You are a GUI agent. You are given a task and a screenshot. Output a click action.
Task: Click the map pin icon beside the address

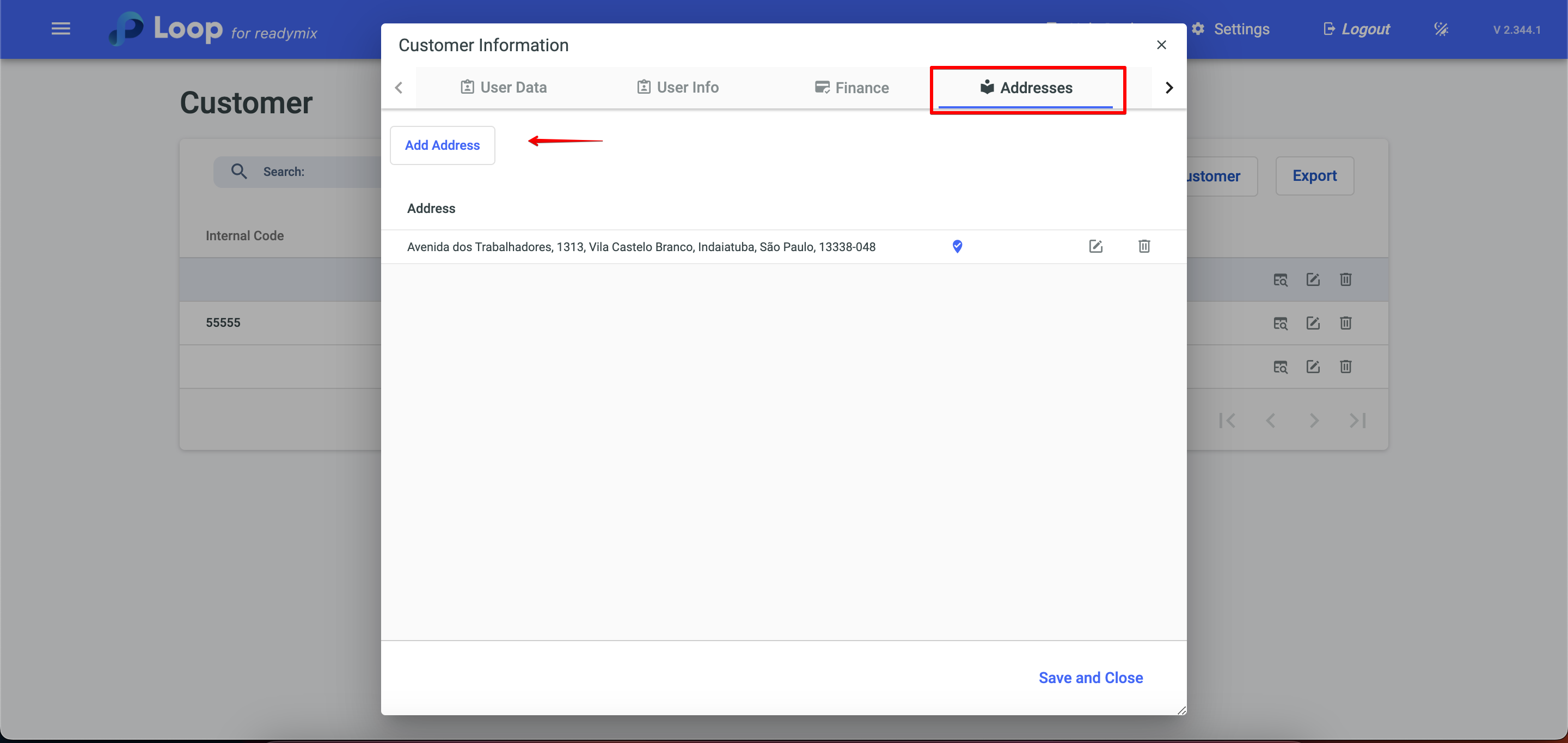pos(957,246)
